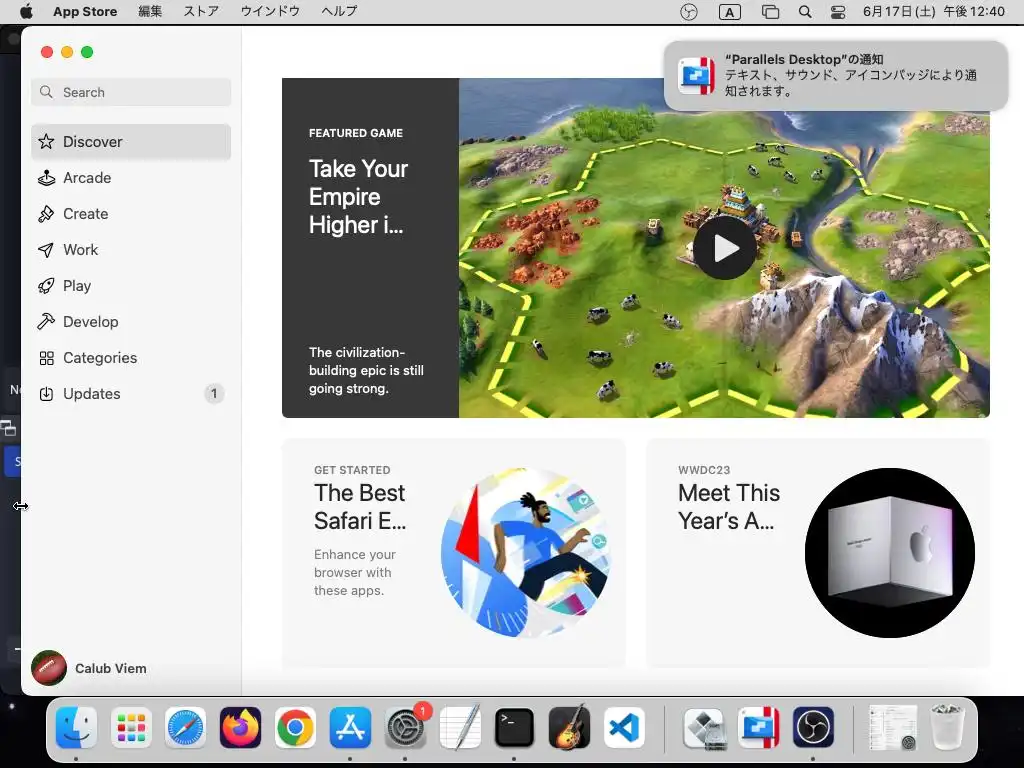Open the Apple menu
Viewport: 1024px width, 768px height.
(x=26, y=11)
